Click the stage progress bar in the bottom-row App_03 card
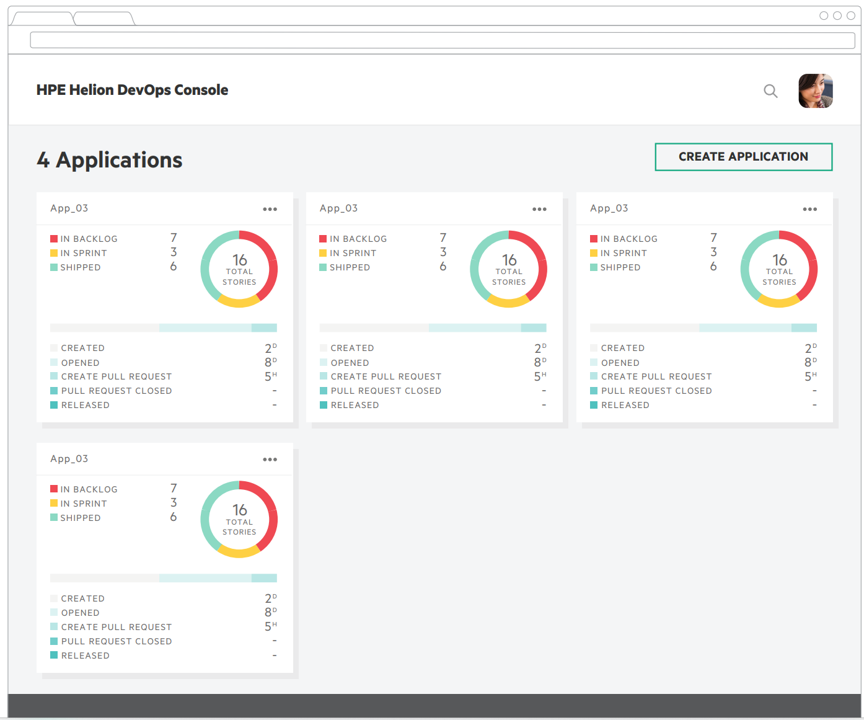The width and height of the screenshot is (864, 720). coord(163,578)
